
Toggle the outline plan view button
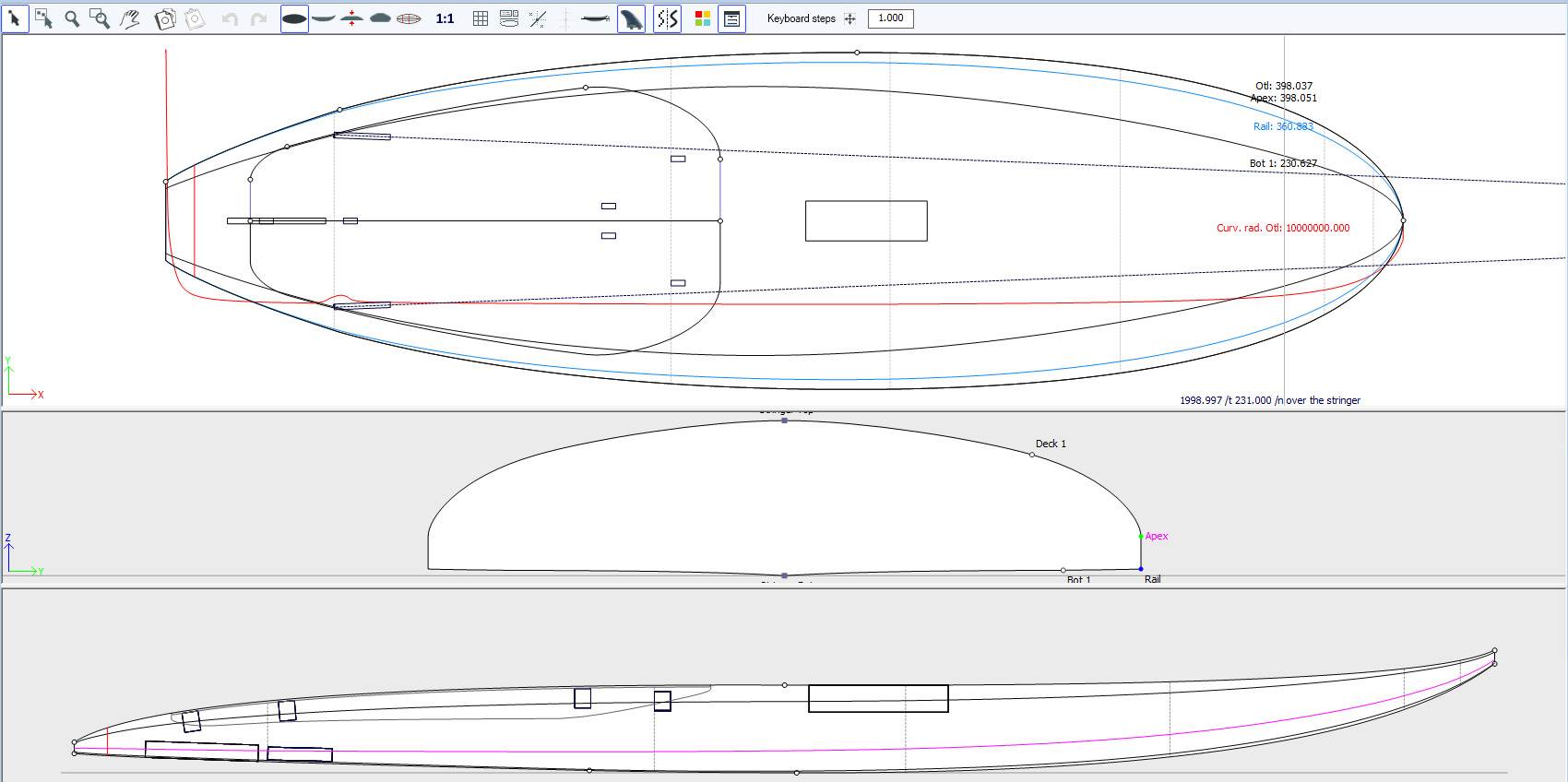pos(294,18)
